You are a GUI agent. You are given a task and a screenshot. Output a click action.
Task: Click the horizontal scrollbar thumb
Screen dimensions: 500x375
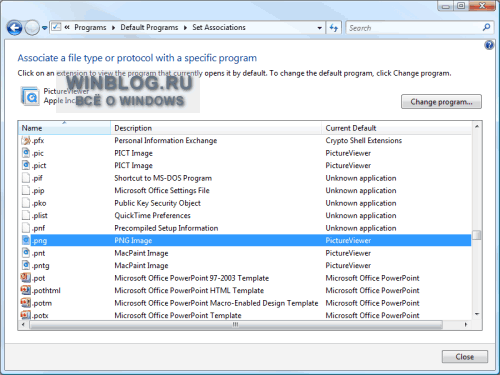tap(236, 325)
